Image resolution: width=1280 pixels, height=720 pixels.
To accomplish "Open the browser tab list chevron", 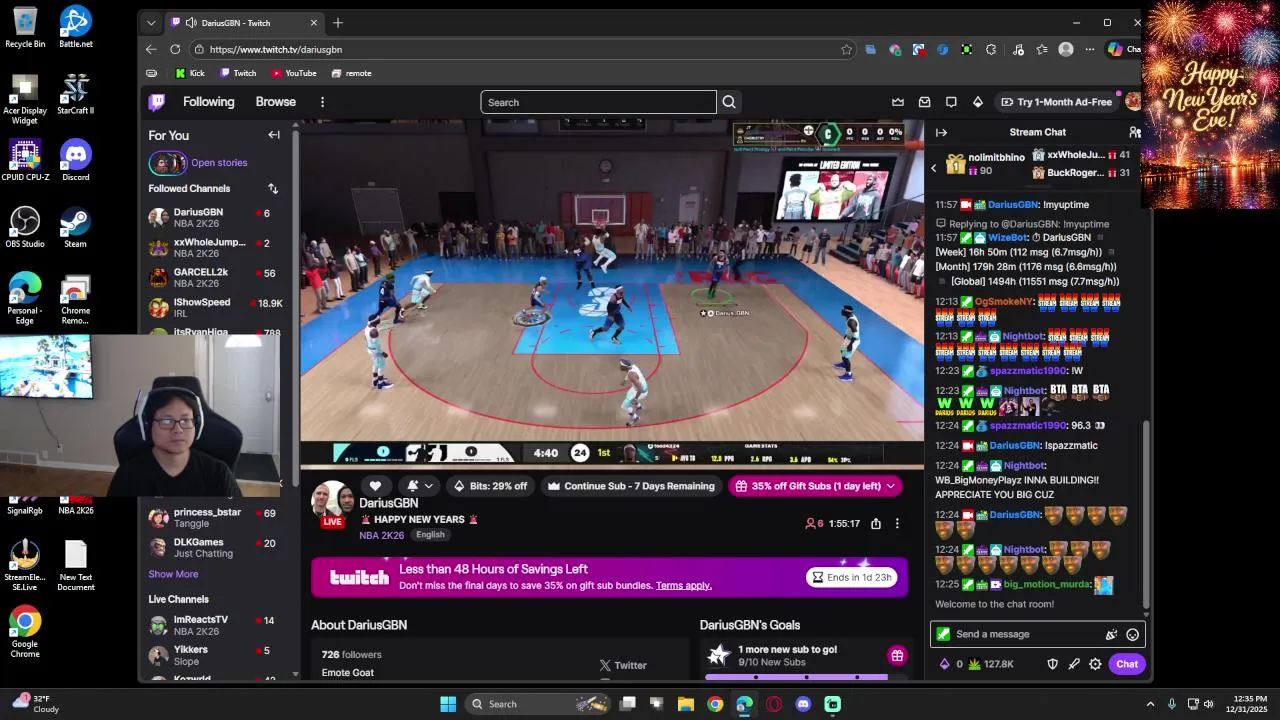I will 151,22.
